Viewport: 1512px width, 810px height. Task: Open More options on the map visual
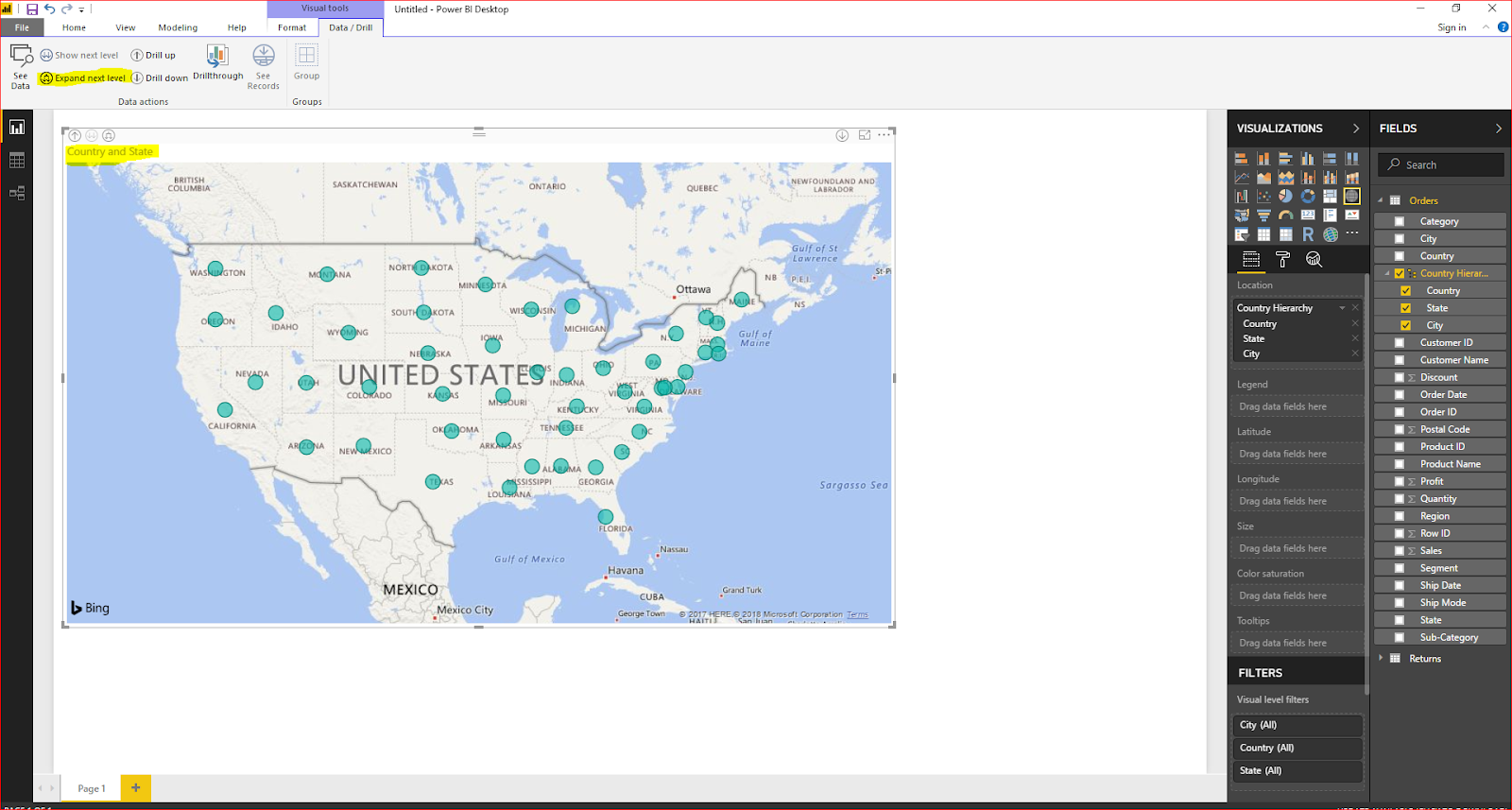tap(884, 135)
